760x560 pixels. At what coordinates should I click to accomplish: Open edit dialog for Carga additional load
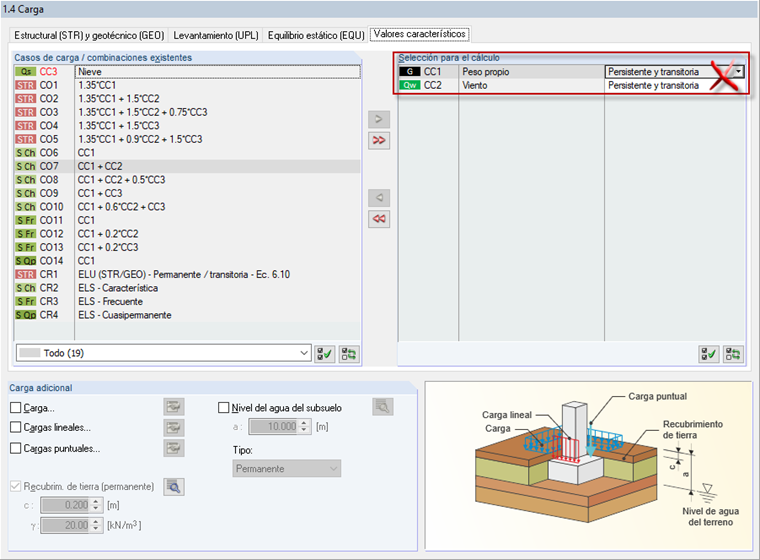click(x=174, y=407)
